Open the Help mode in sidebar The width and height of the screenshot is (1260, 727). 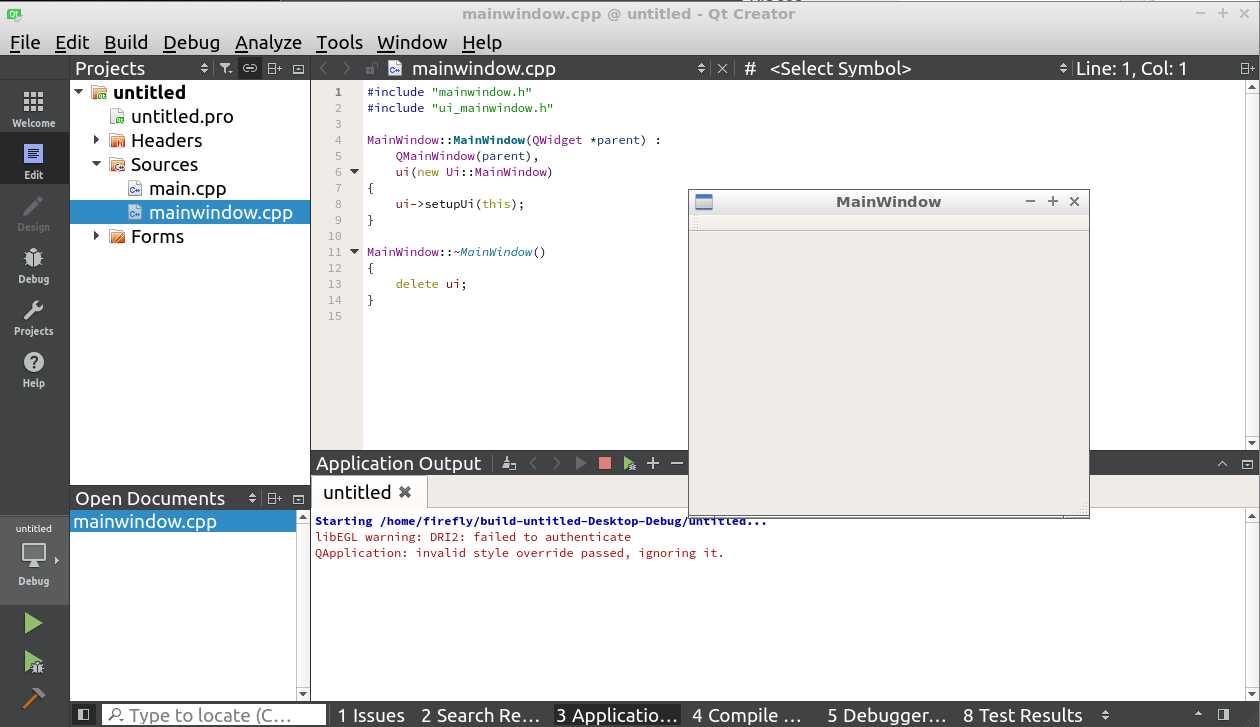coord(34,370)
